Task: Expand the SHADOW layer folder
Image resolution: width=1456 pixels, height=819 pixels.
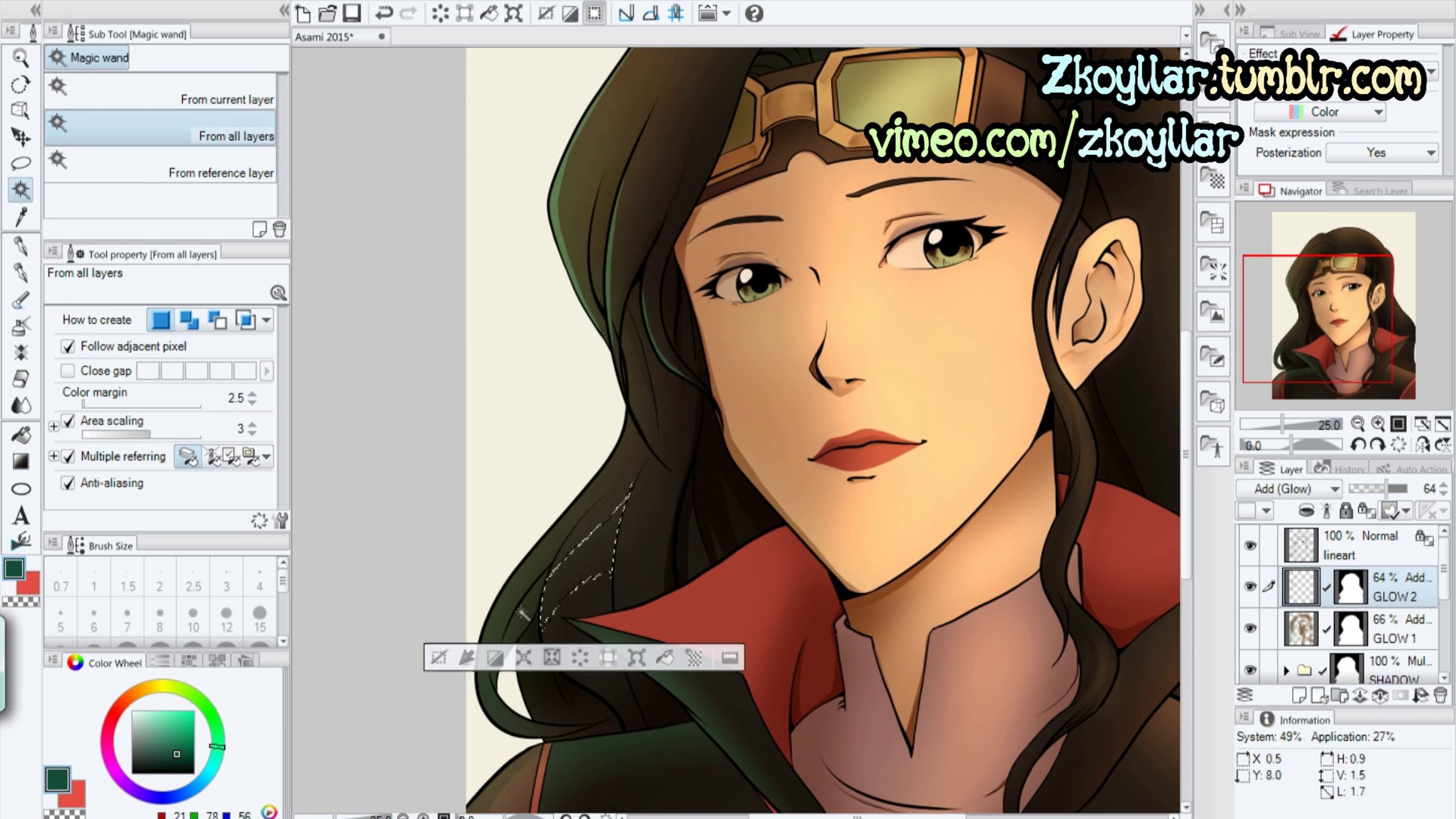Action: 1286,670
